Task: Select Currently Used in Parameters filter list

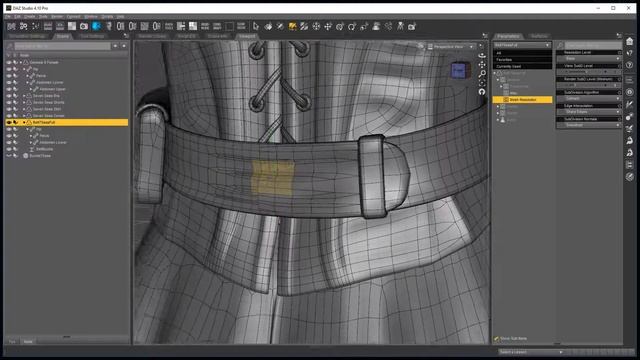Action: click(x=522, y=66)
